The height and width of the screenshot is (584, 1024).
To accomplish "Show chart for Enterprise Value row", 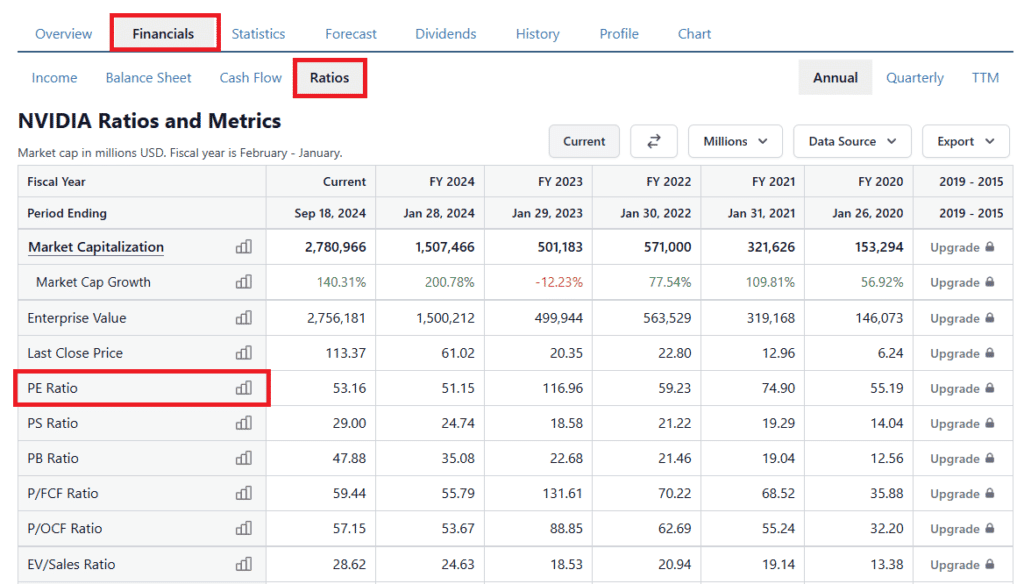I will (243, 318).
